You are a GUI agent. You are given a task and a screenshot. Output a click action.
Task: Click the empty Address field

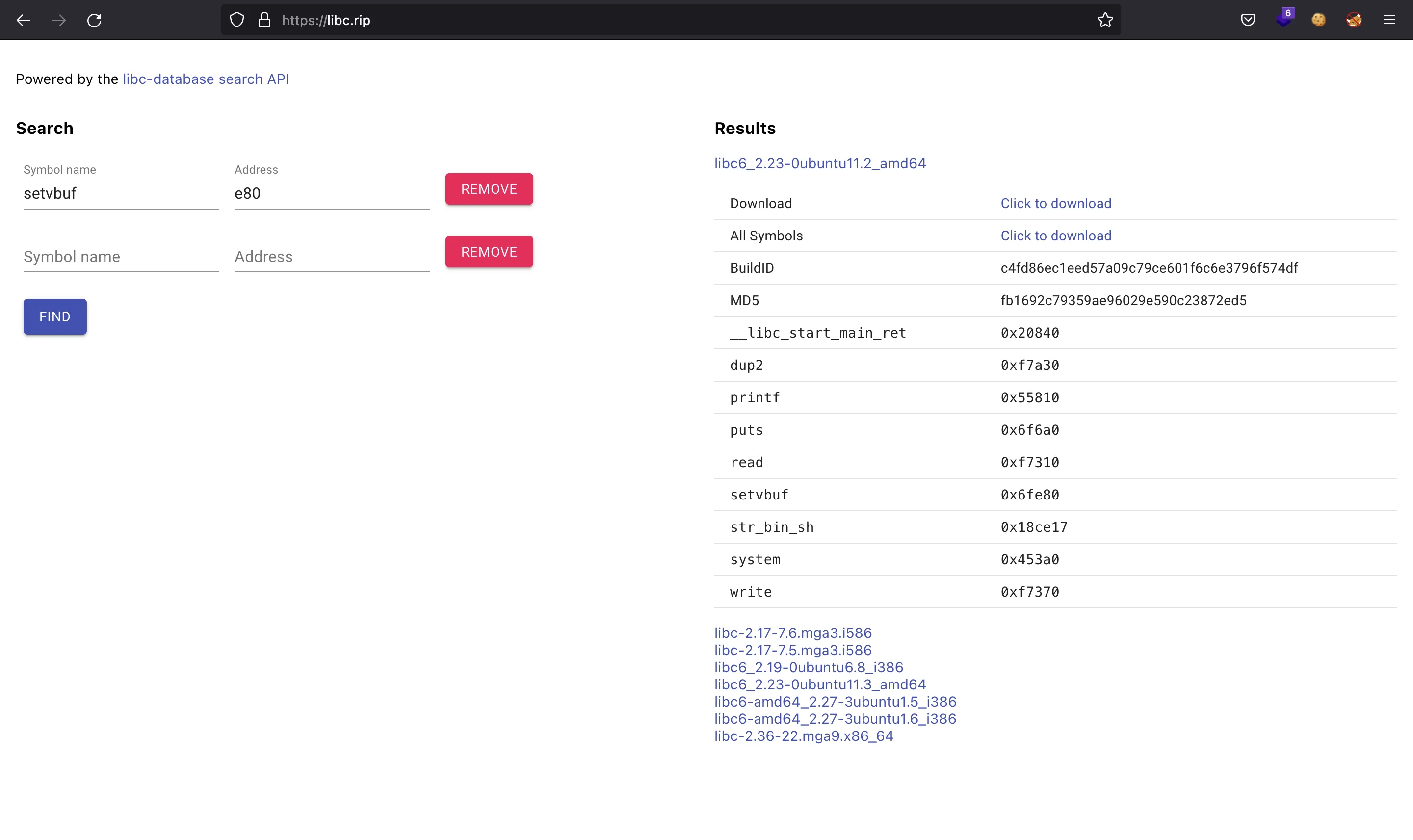point(332,257)
